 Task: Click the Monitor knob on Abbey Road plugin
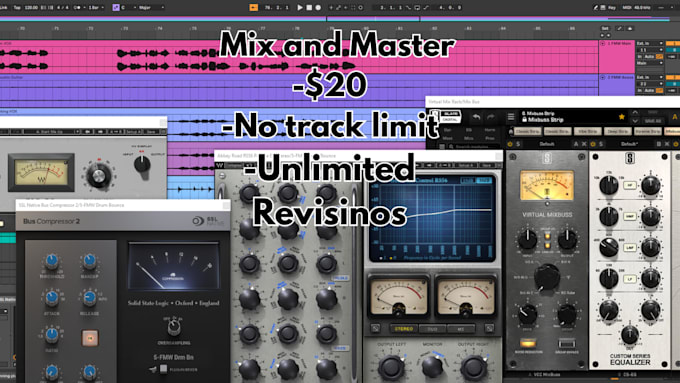(x=432, y=367)
